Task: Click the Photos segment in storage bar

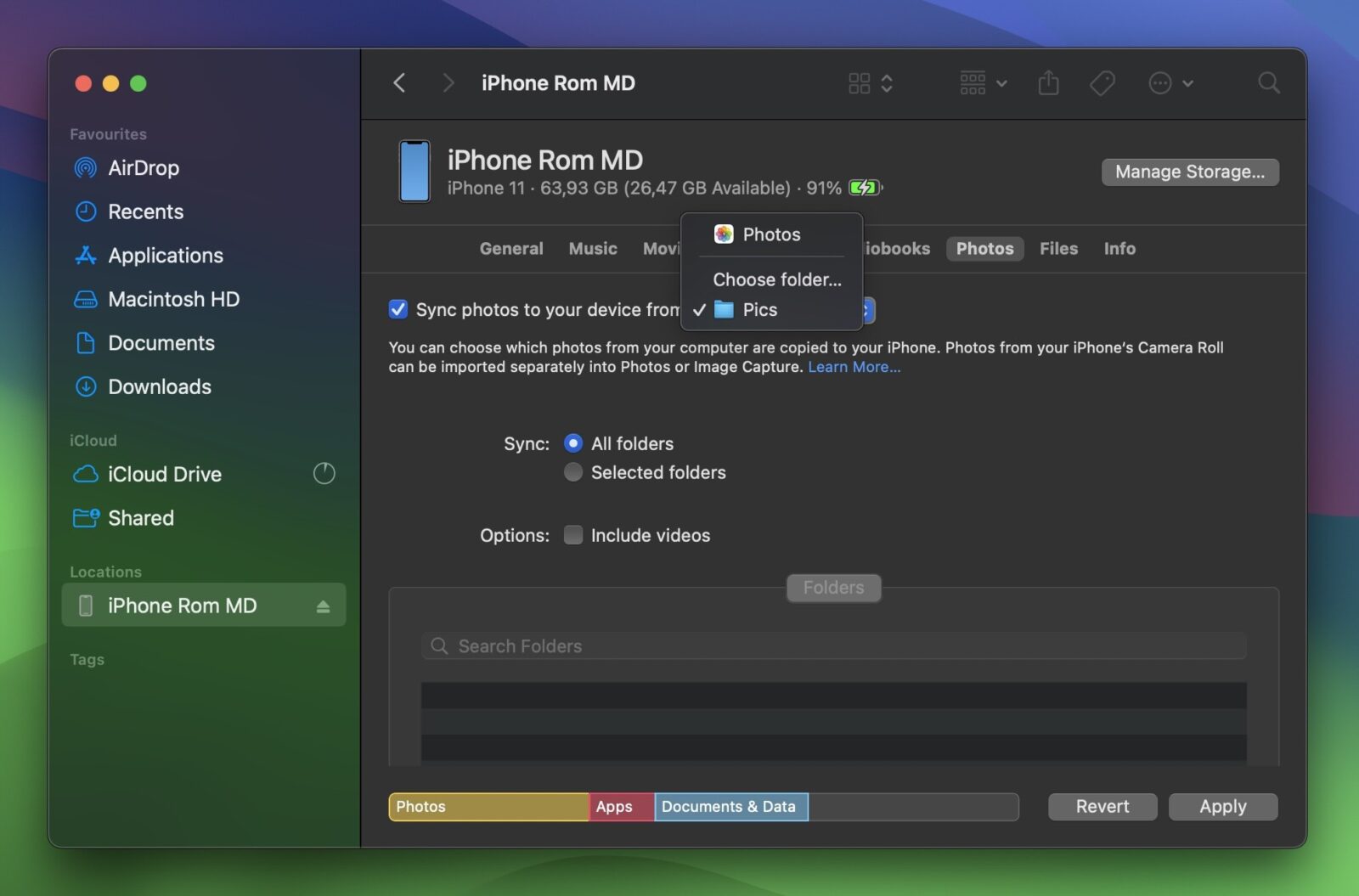Action: click(x=488, y=807)
